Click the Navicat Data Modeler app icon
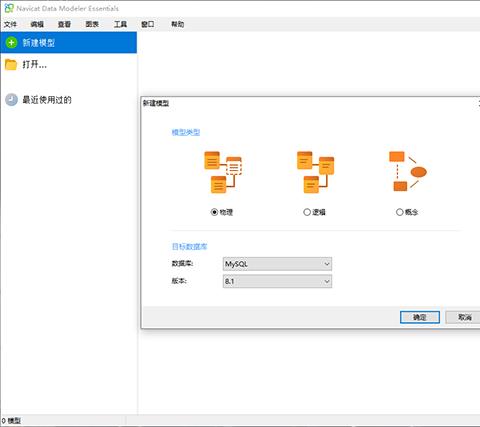This screenshot has width=480, height=427. (9, 8)
